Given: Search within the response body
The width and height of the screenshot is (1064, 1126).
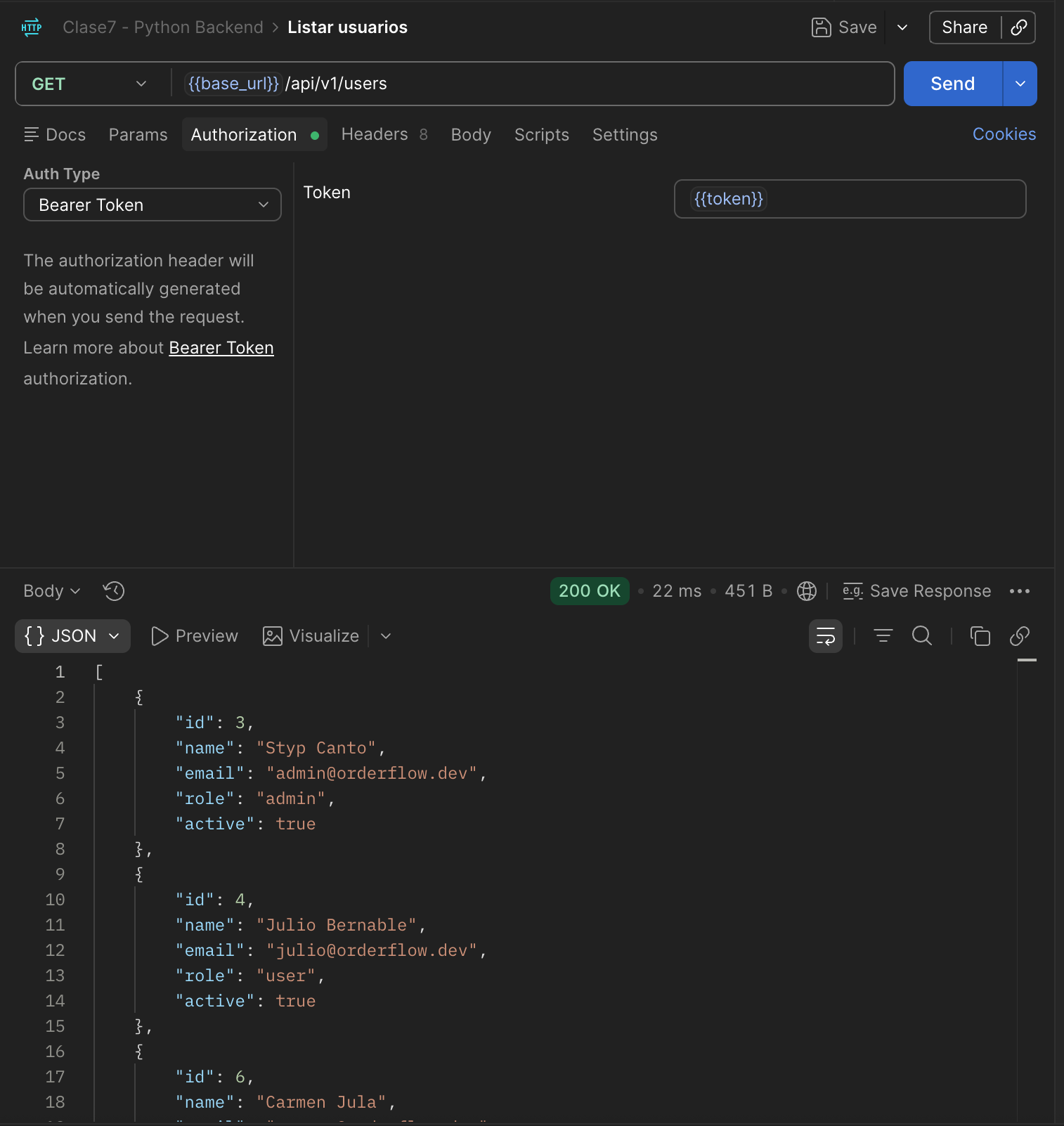Looking at the screenshot, I should [x=922, y=636].
